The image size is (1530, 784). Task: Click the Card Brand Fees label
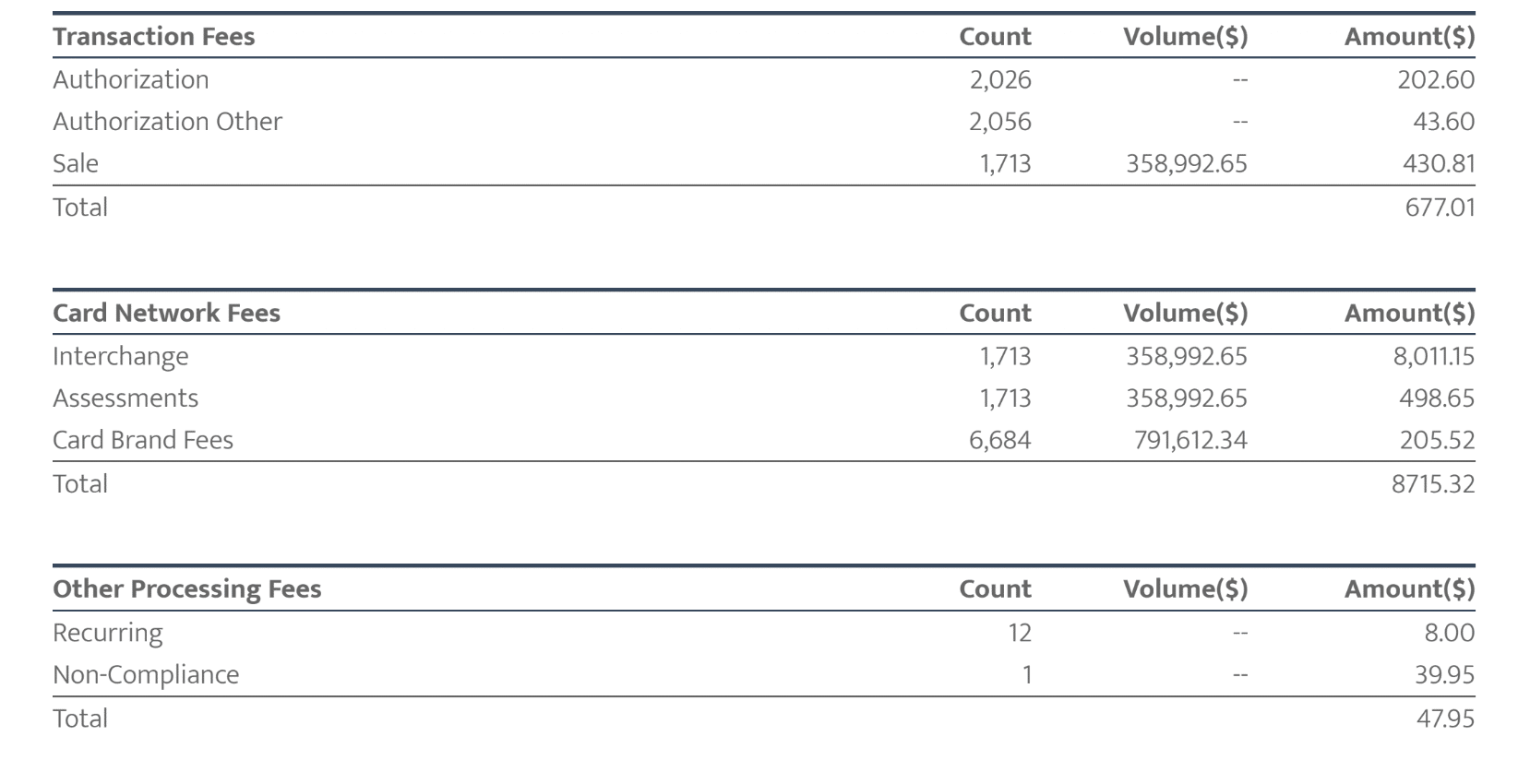[x=142, y=440]
